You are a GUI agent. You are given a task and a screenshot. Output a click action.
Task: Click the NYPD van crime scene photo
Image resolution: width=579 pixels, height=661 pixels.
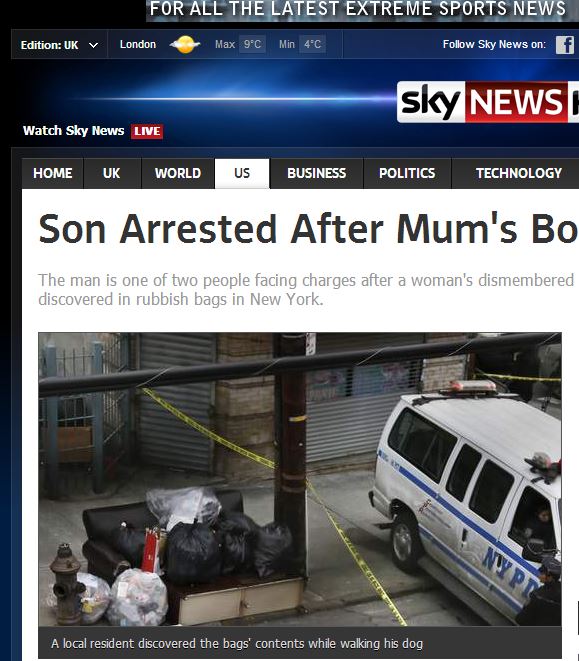(300, 479)
